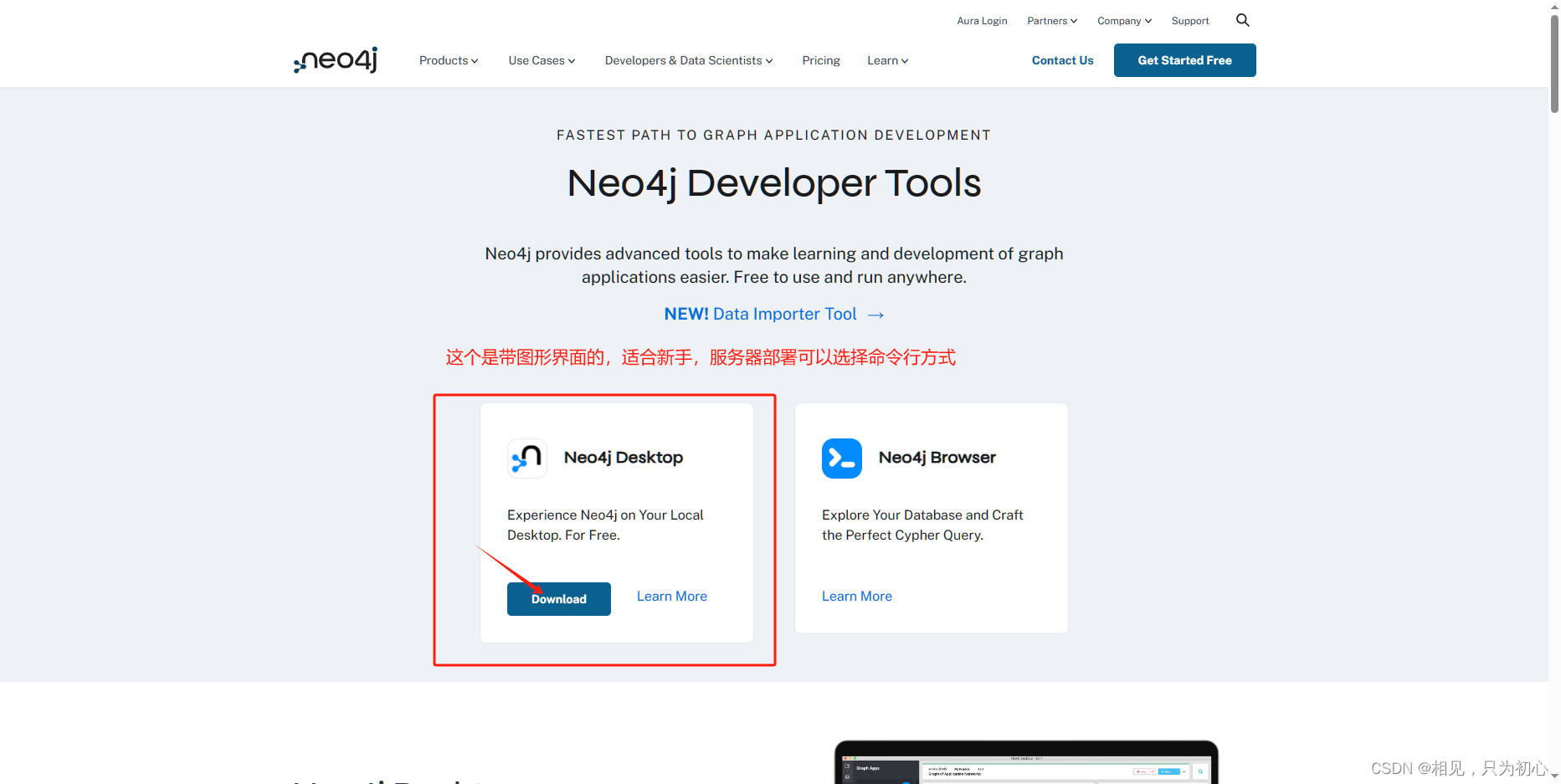Click the page's vertical scrollbar thumb
Screen dimensions: 1561x784
pos(1554,63)
